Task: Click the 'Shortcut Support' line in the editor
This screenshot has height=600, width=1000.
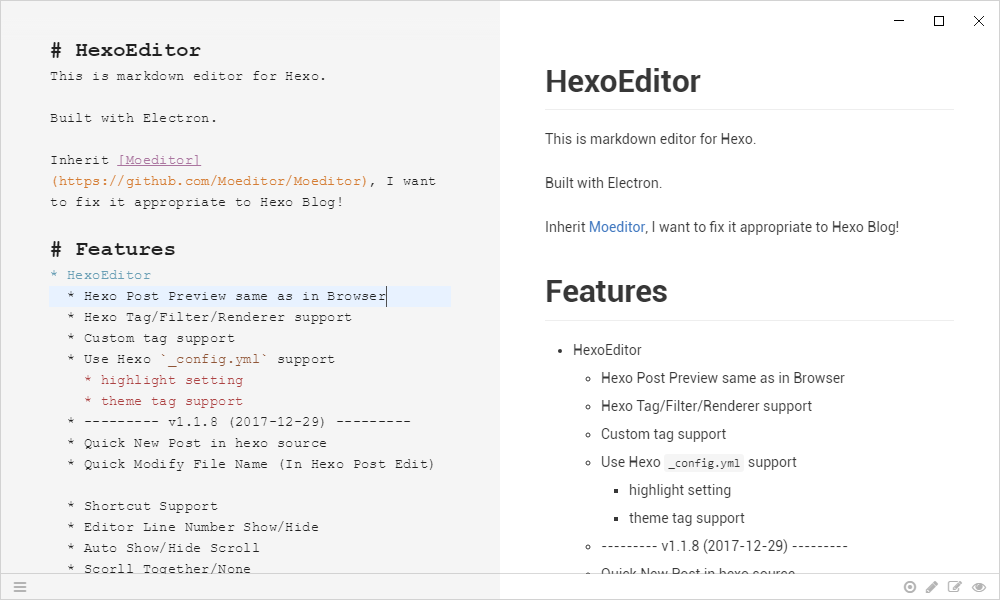Action: (151, 506)
